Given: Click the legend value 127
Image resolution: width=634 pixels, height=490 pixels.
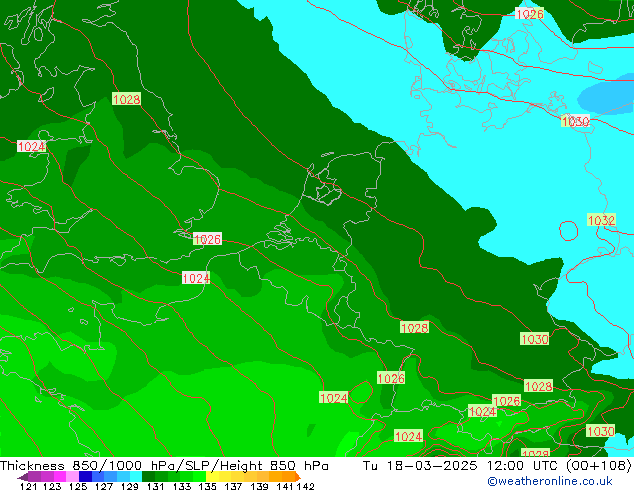Looking at the screenshot, I should (x=104, y=486).
